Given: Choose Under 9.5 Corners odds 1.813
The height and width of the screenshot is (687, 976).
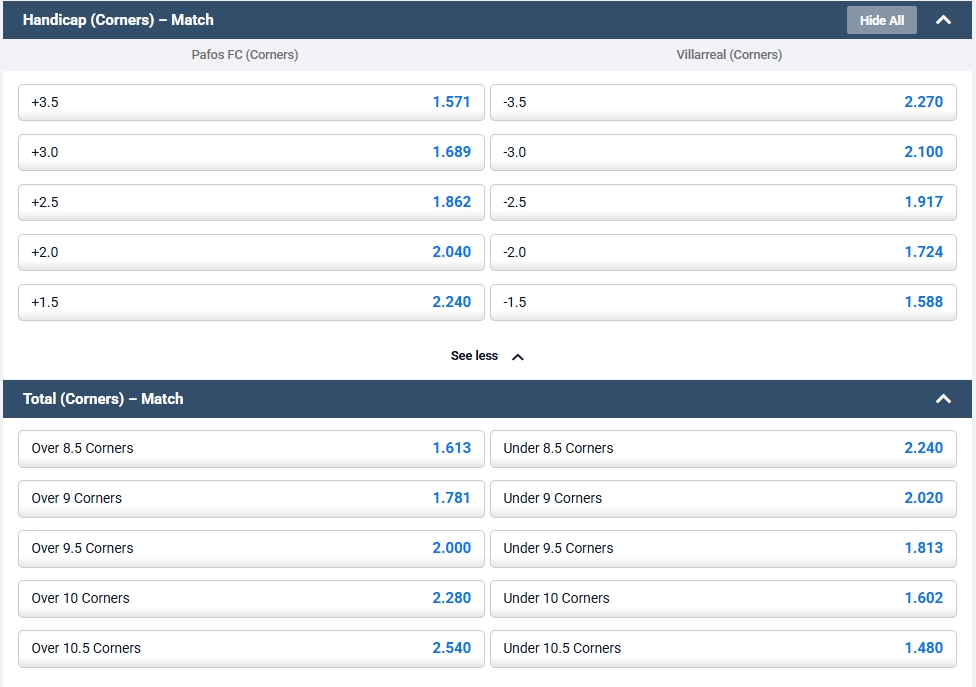Looking at the screenshot, I should [x=723, y=548].
